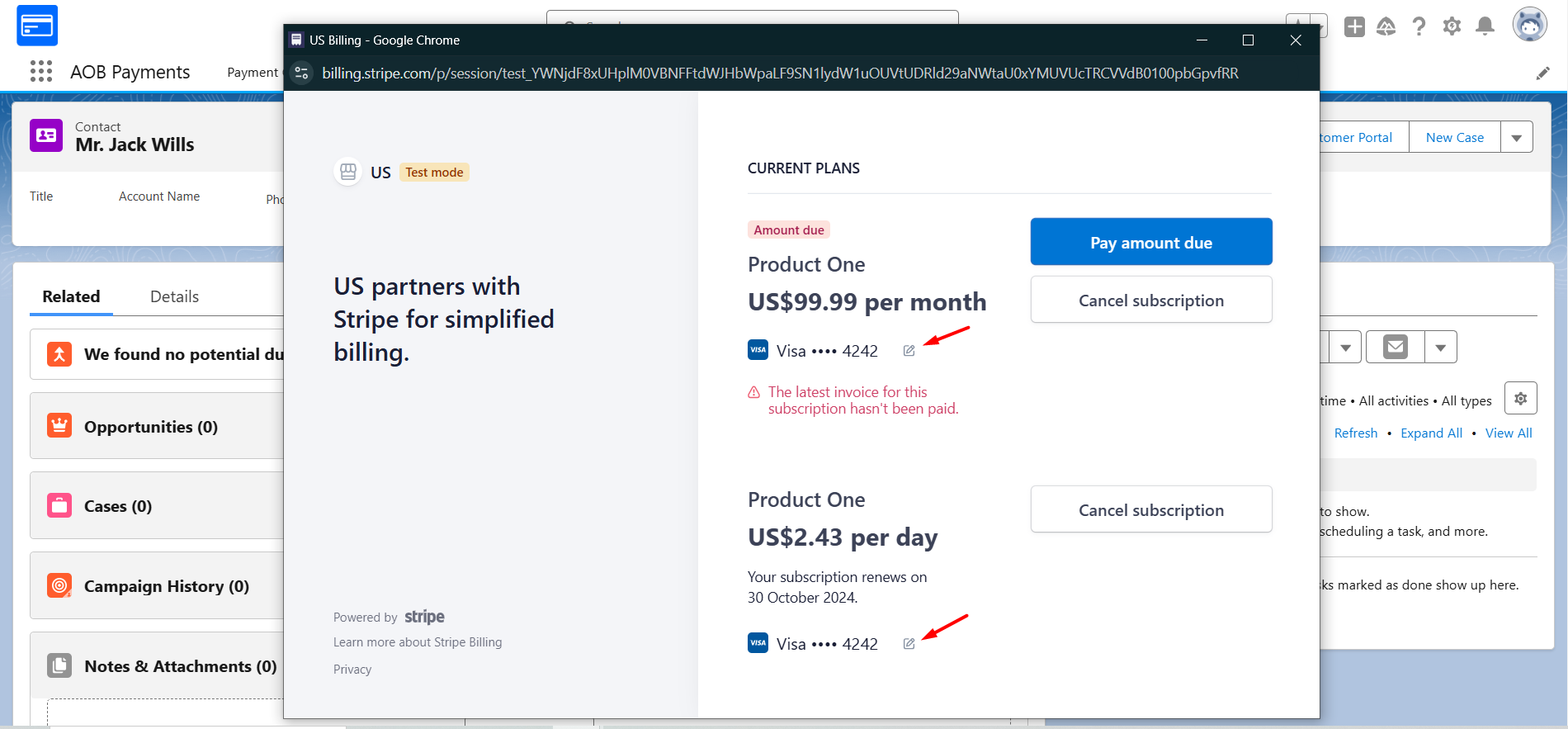This screenshot has height=729, width=1568.
Task: Open the user profile avatar
Action: coord(1529,25)
